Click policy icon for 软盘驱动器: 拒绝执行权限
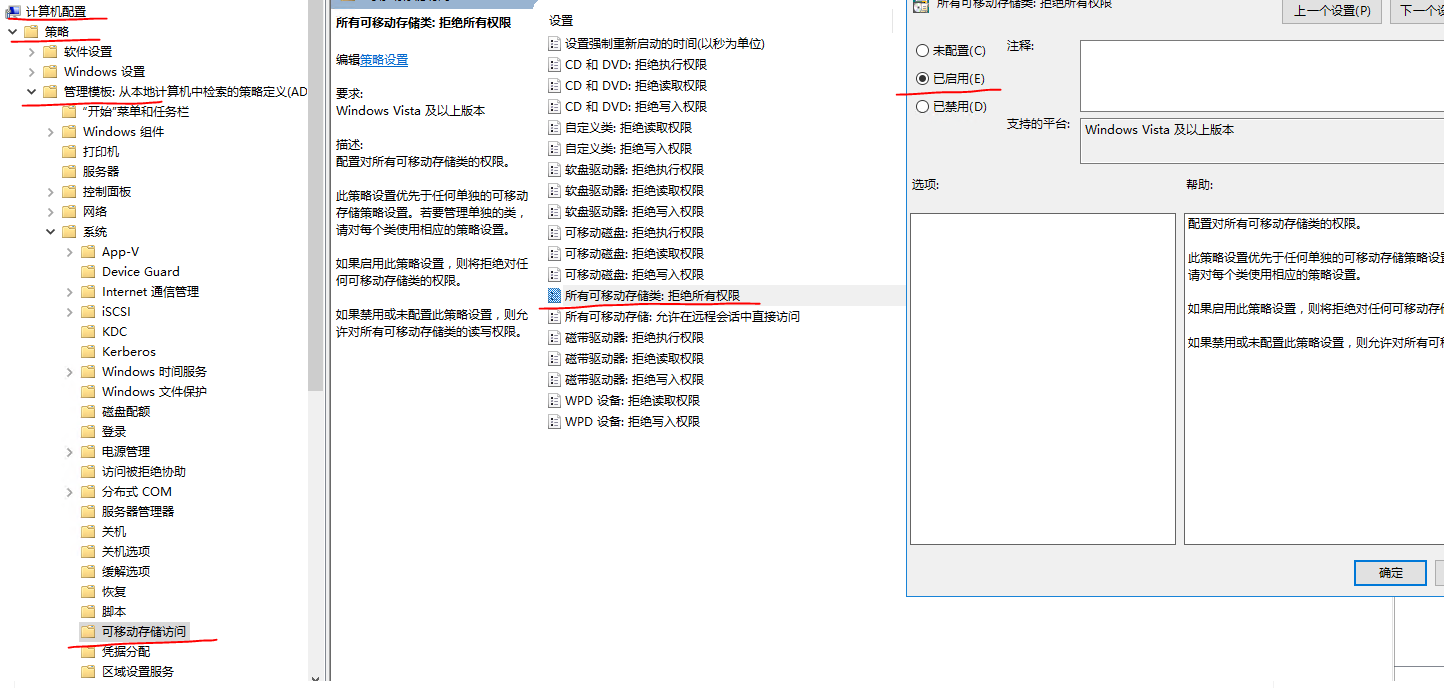Screen dimensions: 1444x688 tap(555, 169)
